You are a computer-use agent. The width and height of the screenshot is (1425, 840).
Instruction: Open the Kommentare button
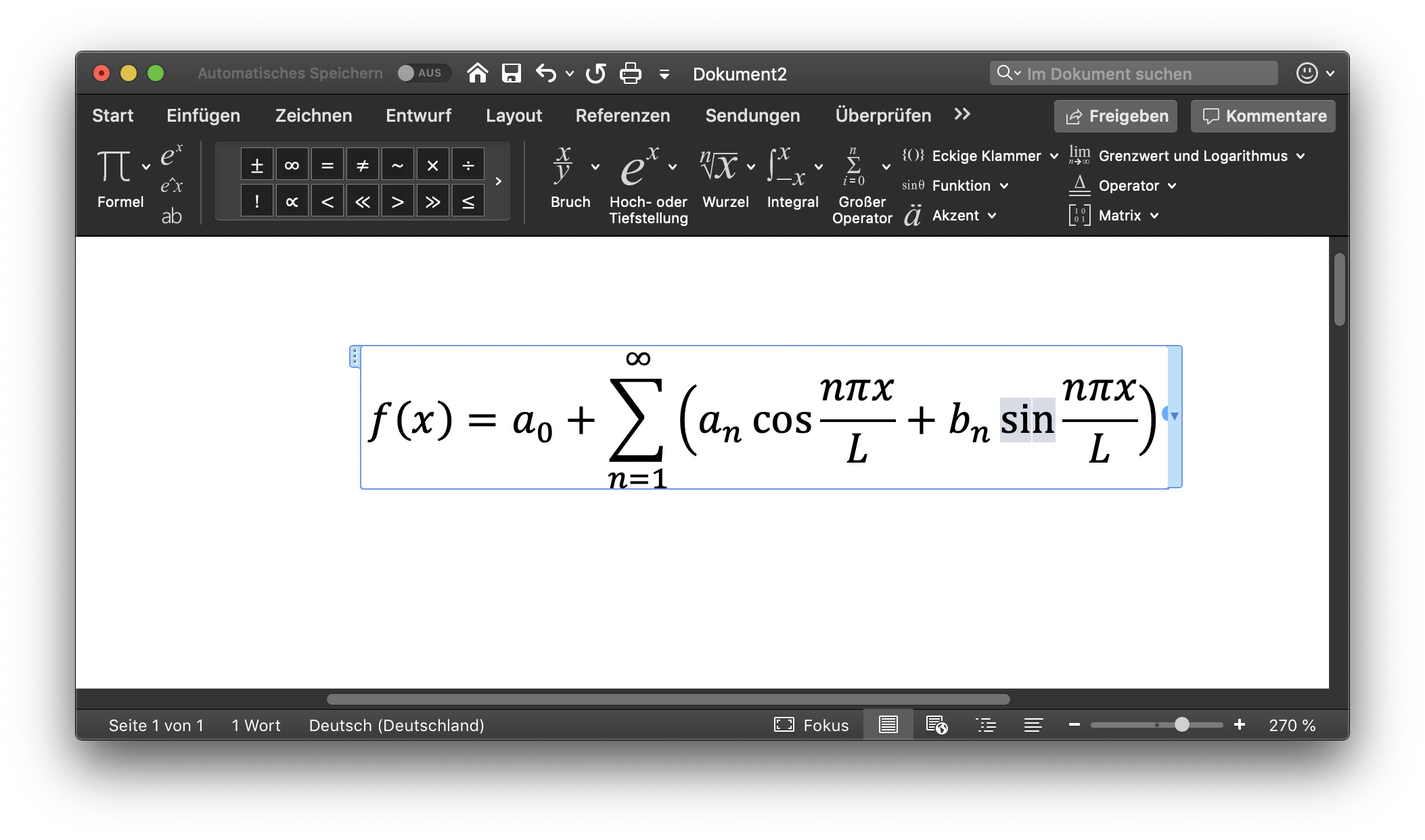1263,116
